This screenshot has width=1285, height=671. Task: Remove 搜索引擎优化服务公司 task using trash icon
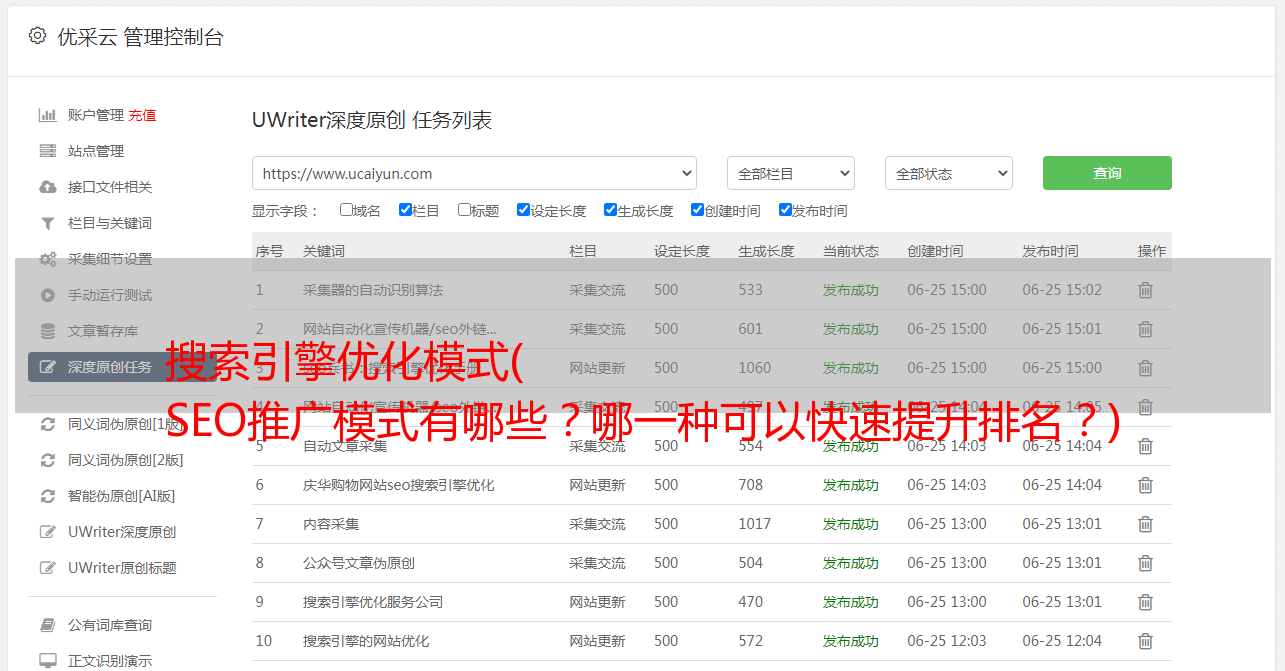point(1145,602)
